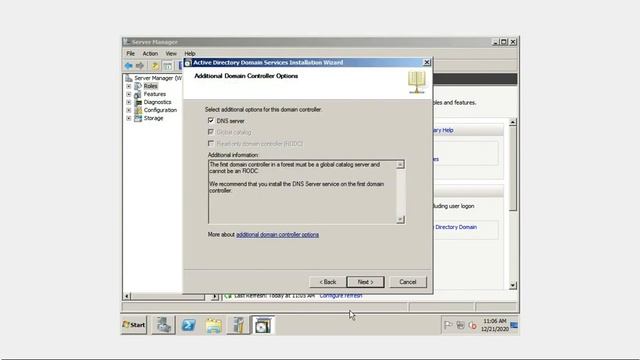This screenshot has width=640, height=360.
Task: Select the Roles icon in the tree
Action: (x=138, y=86)
